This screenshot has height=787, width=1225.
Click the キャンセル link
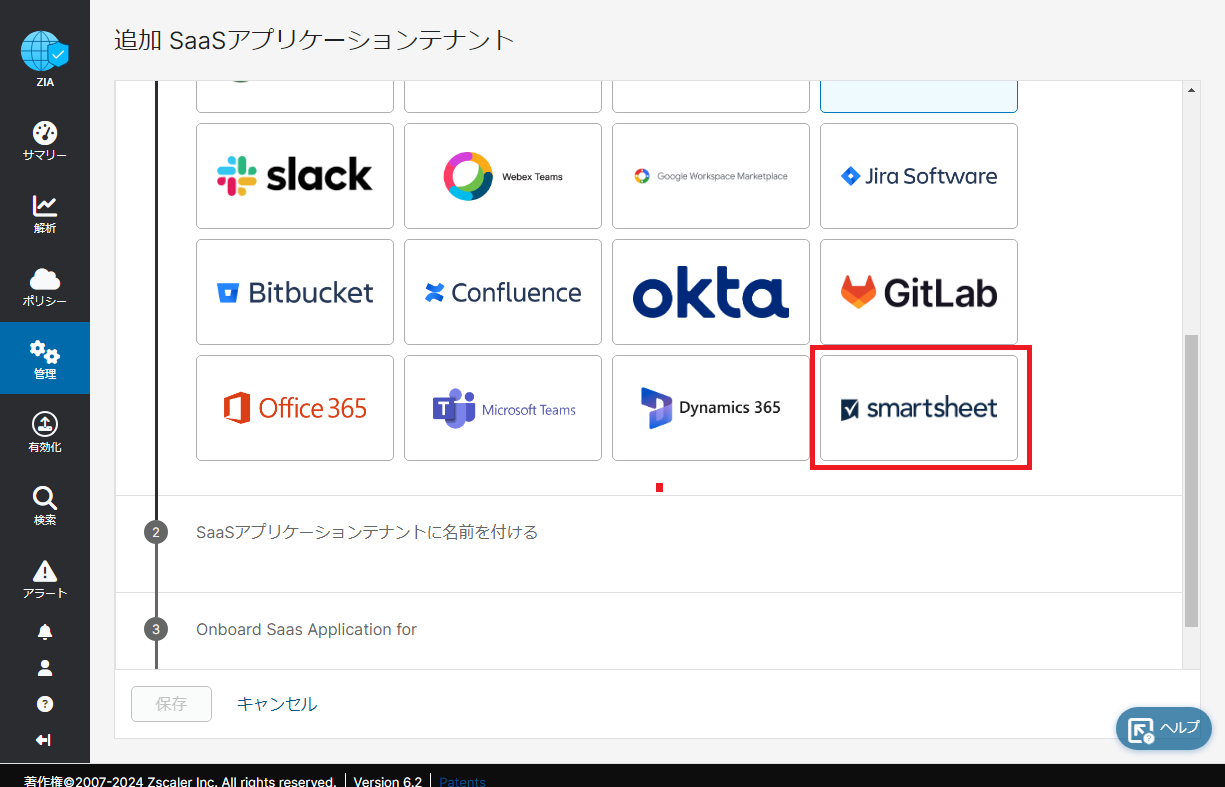[x=277, y=704]
